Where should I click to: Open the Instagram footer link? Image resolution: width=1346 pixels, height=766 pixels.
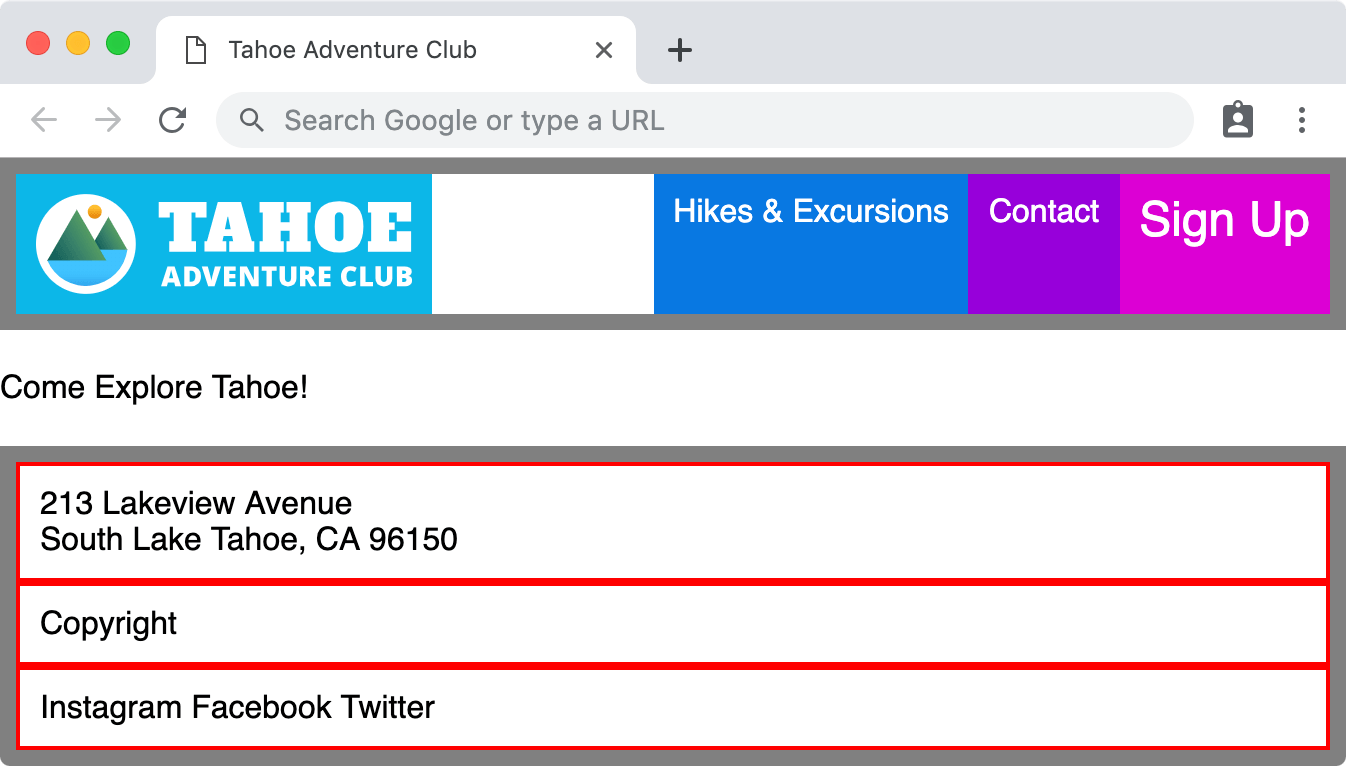112,708
